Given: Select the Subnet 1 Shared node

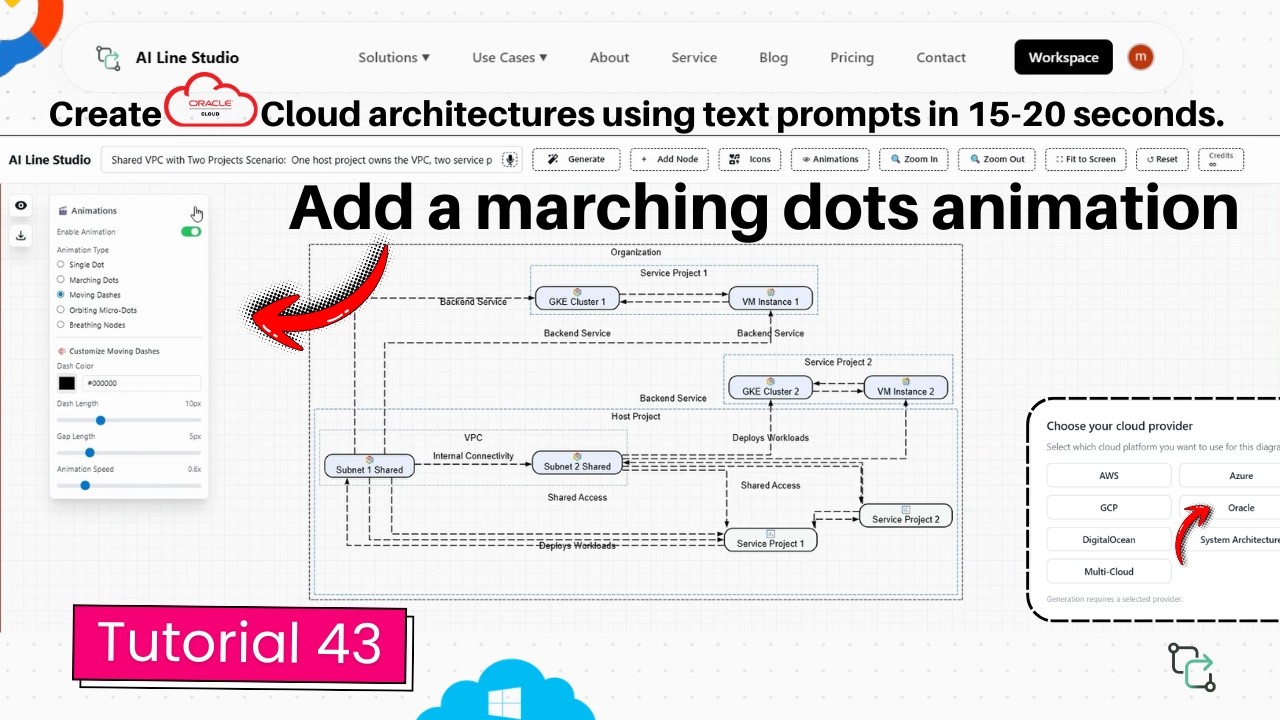Looking at the screenshot, I should tap(370, 467).
